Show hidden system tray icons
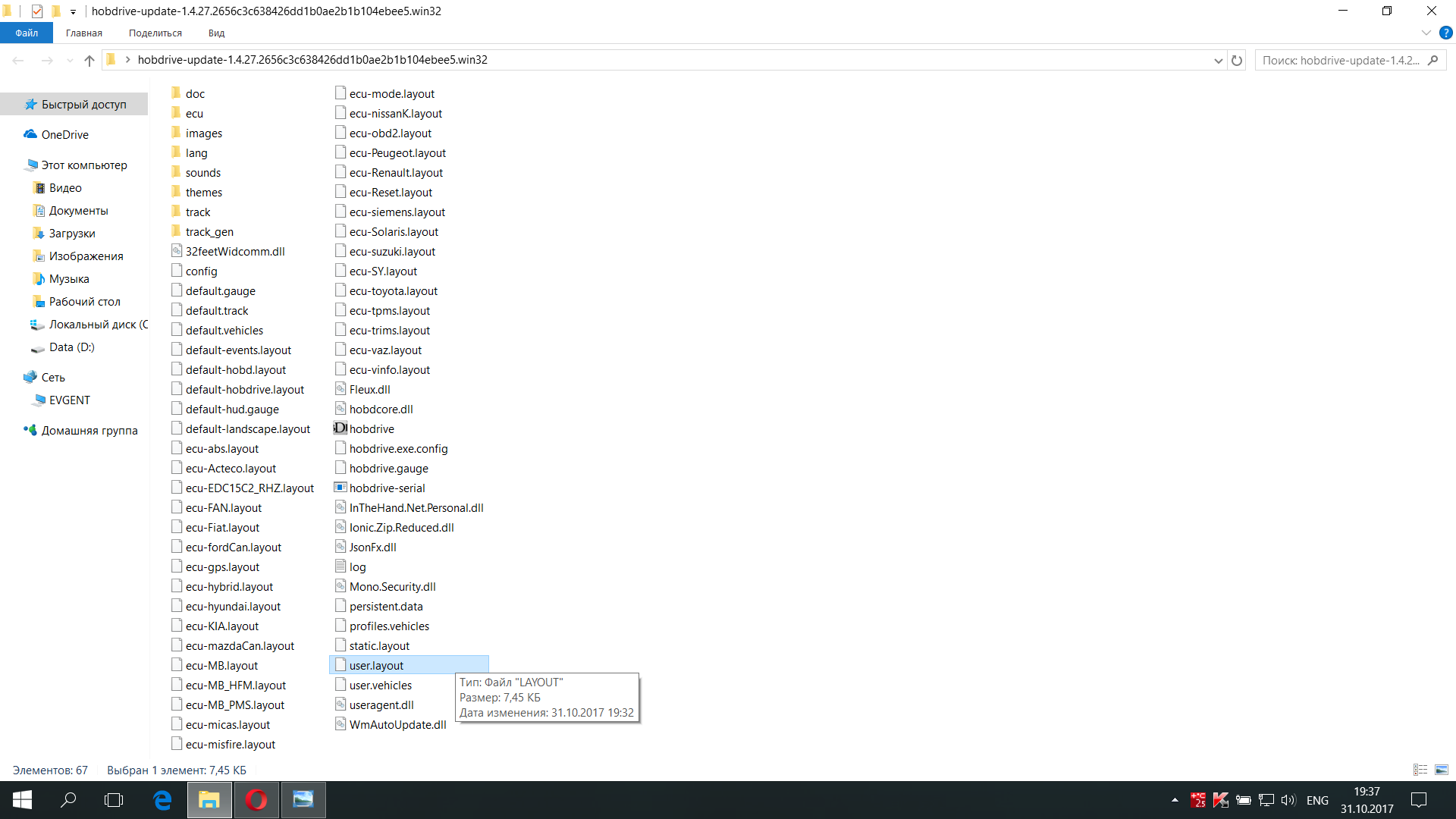 click(1175, 800)
